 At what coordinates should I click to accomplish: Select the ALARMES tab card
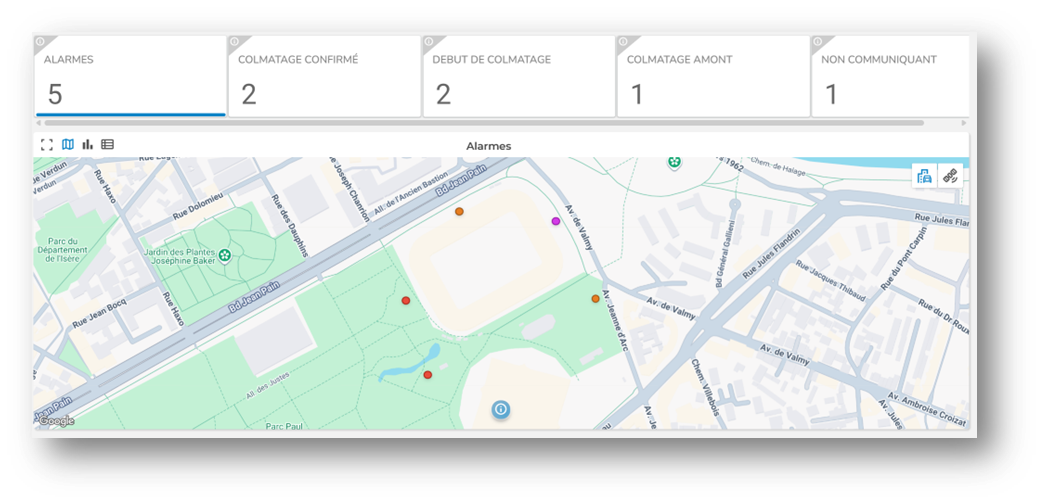coord(130,78)
